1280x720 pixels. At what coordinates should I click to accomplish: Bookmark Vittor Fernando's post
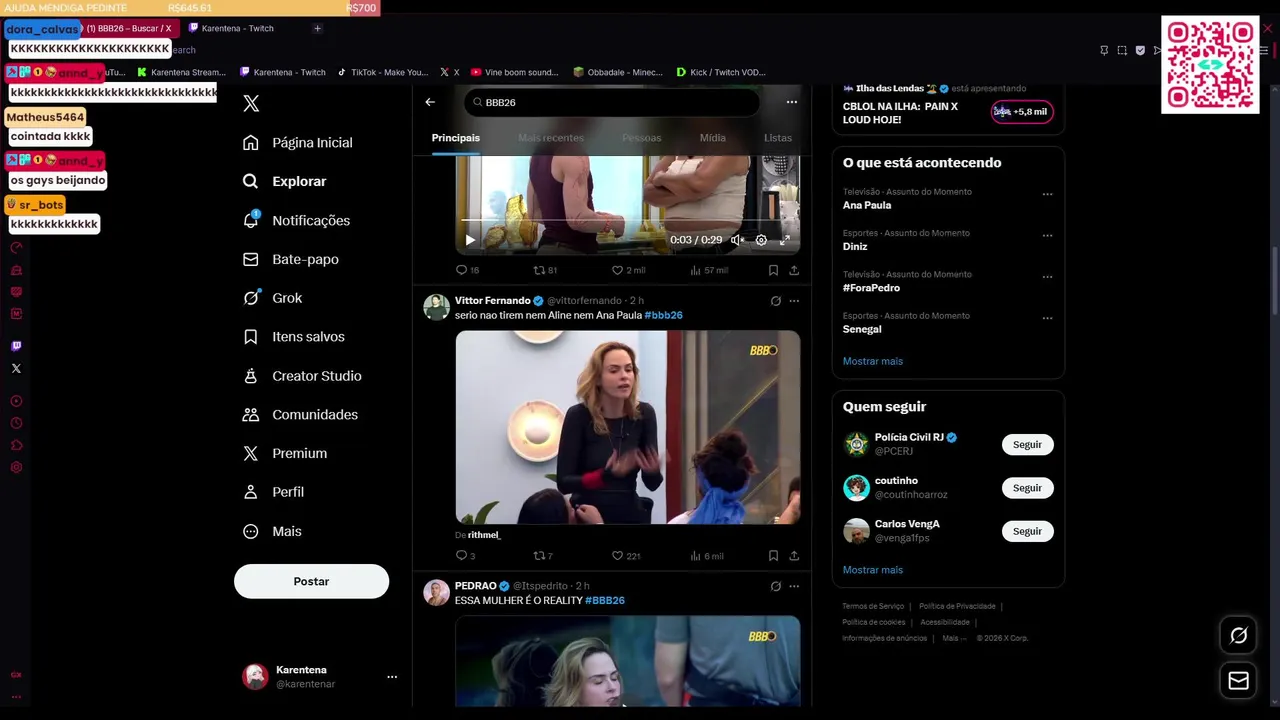coord(773,556)
